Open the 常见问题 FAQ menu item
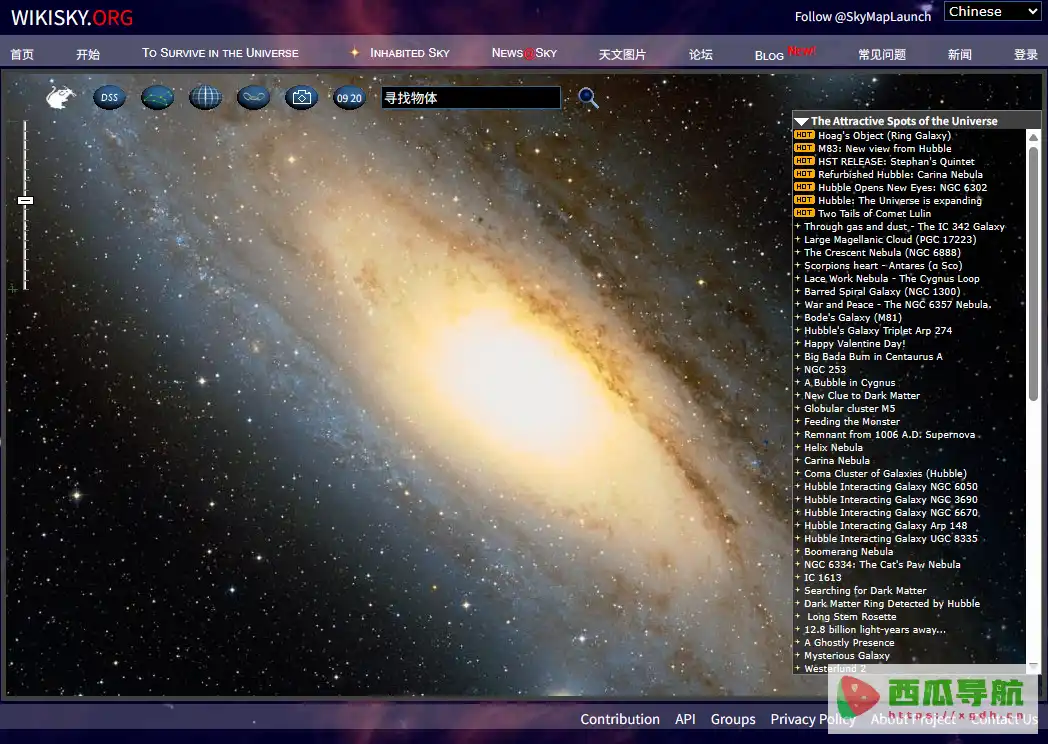Screen dimensions: 1048x744 click(882, 53)
